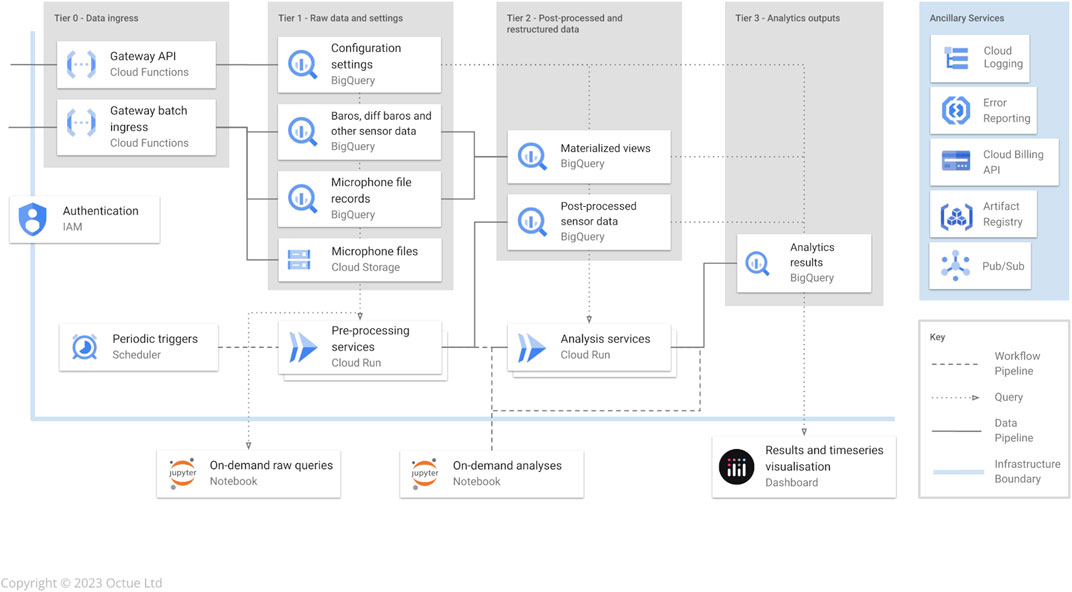Click the 'Tier 1 - Raw data and settings' heading

coord(340,18)
